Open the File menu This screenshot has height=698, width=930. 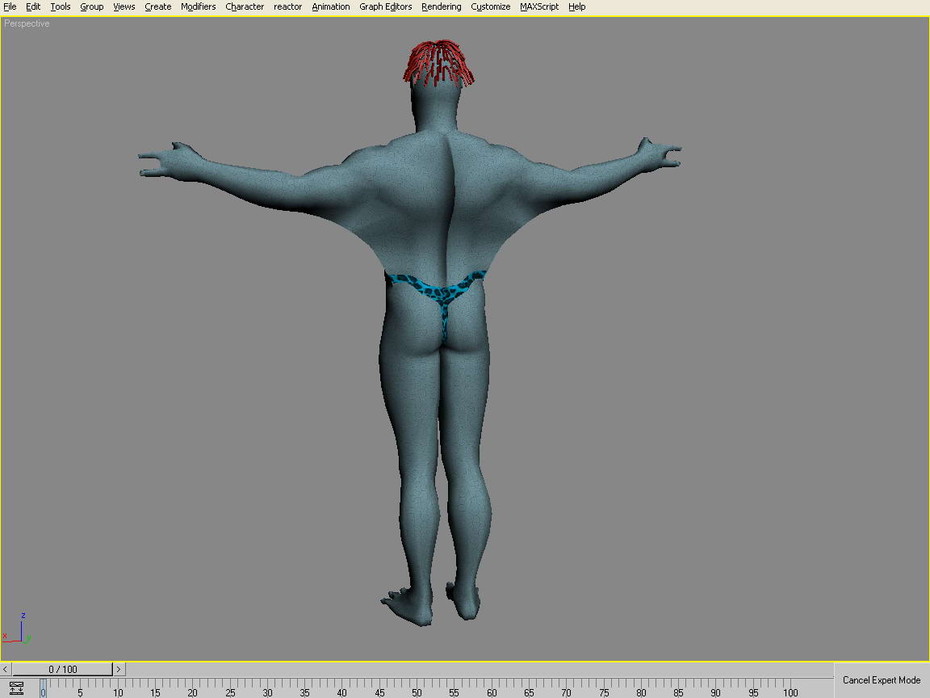pos(10,7)
